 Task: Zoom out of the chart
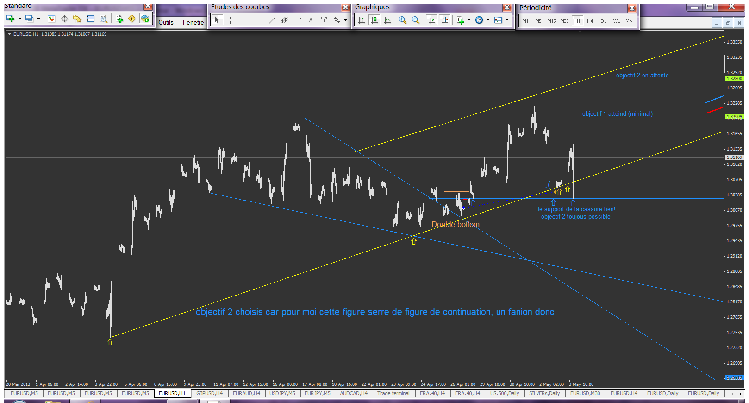[x=416, y=20]
